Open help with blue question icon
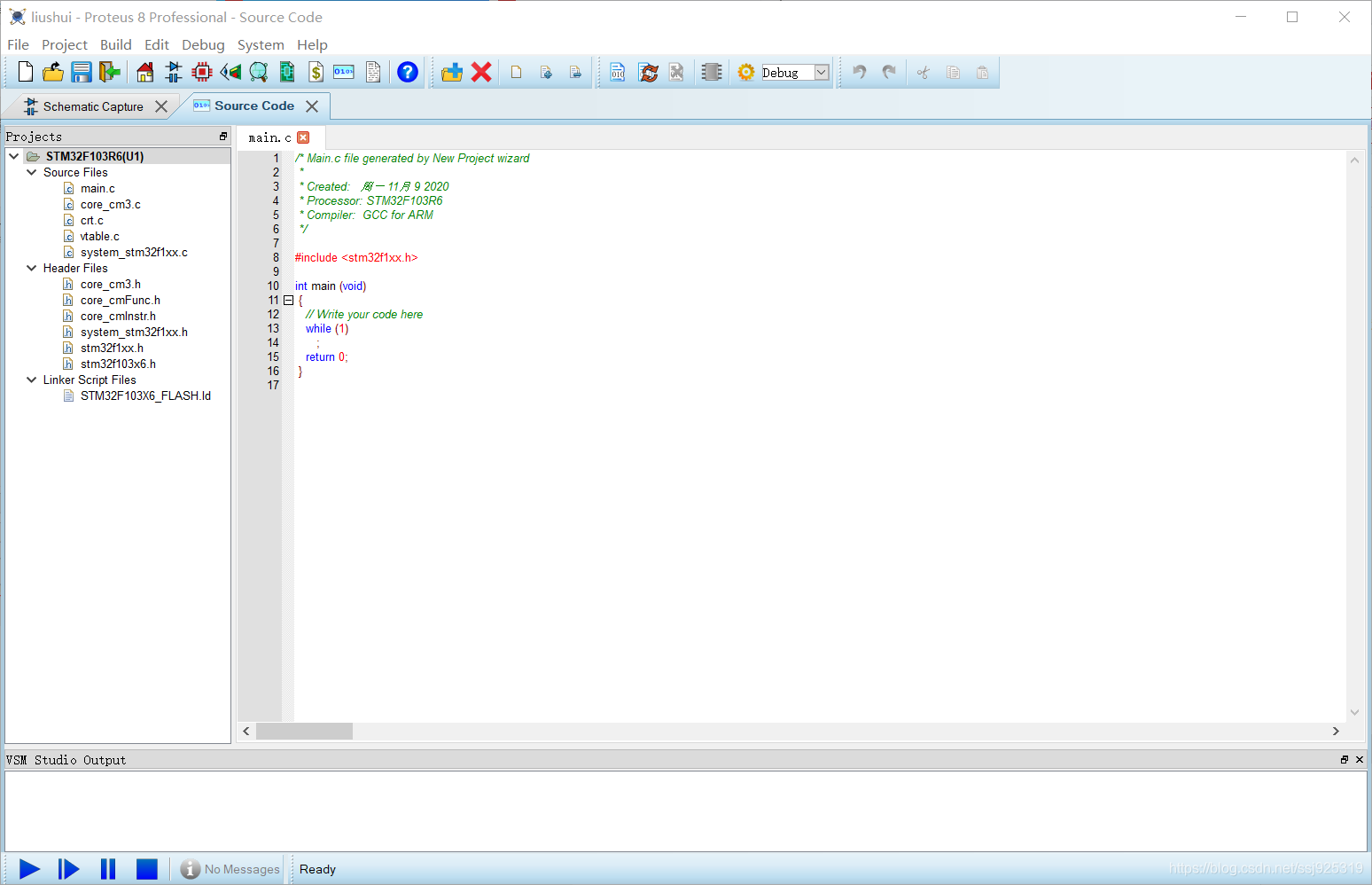 [x=408, y=72]
